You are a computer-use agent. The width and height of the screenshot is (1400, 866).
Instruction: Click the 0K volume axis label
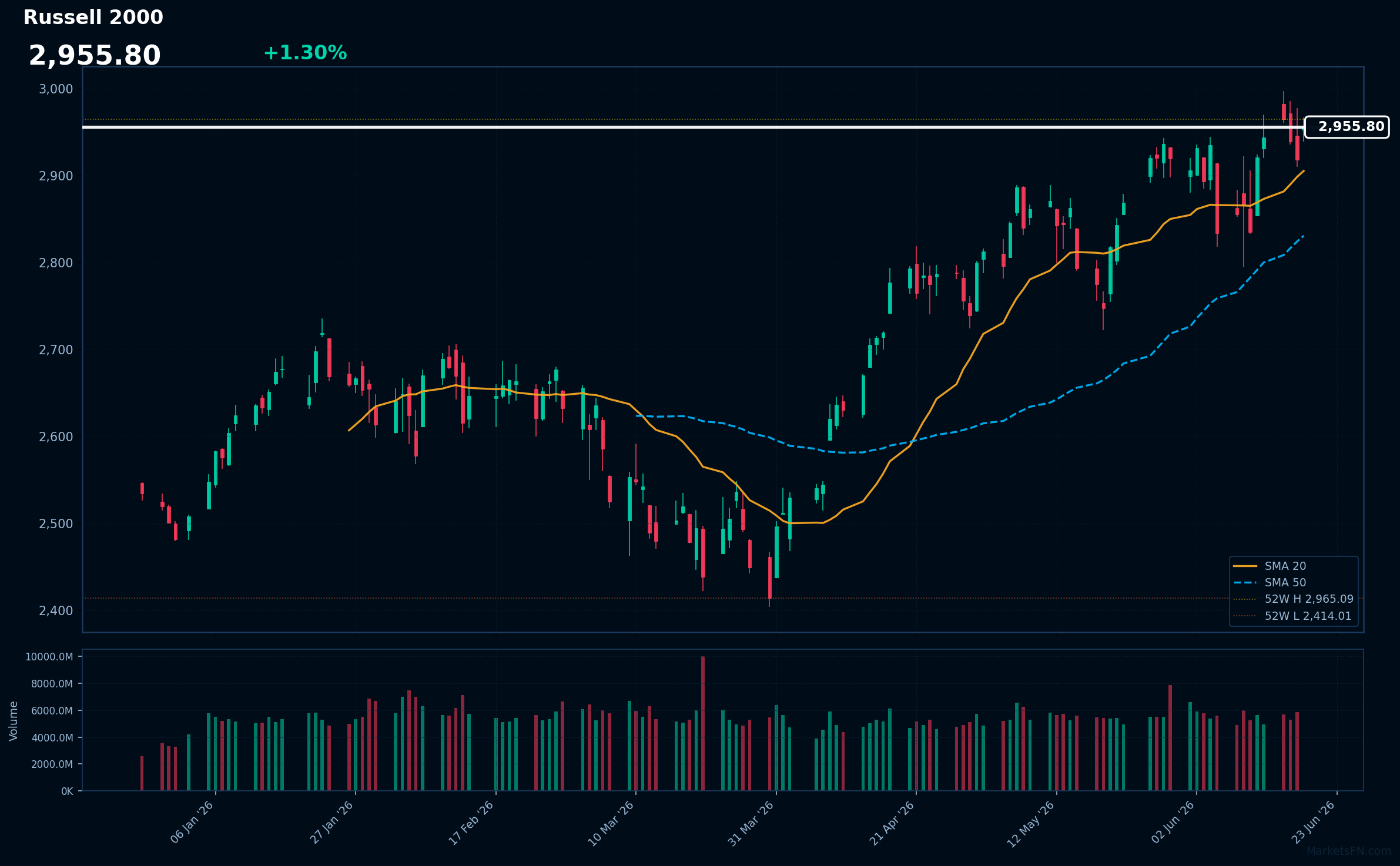click(x=67, y=791)
